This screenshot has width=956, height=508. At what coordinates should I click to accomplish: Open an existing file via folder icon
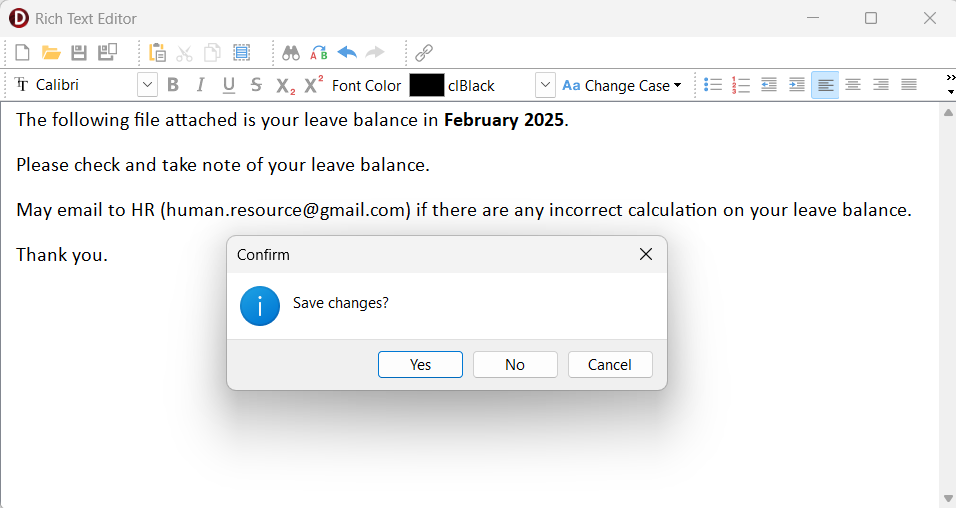point(51,53)
